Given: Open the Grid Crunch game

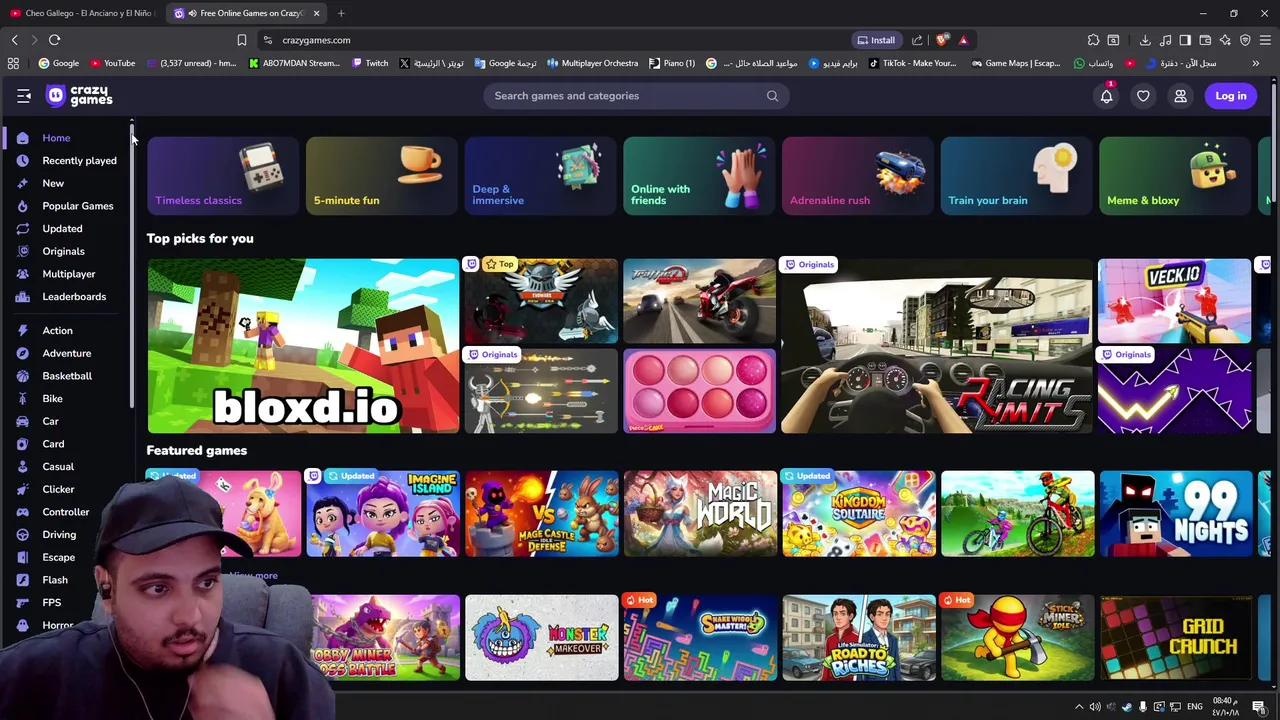Looking at the screenshot, I should tap(1175, 638).
